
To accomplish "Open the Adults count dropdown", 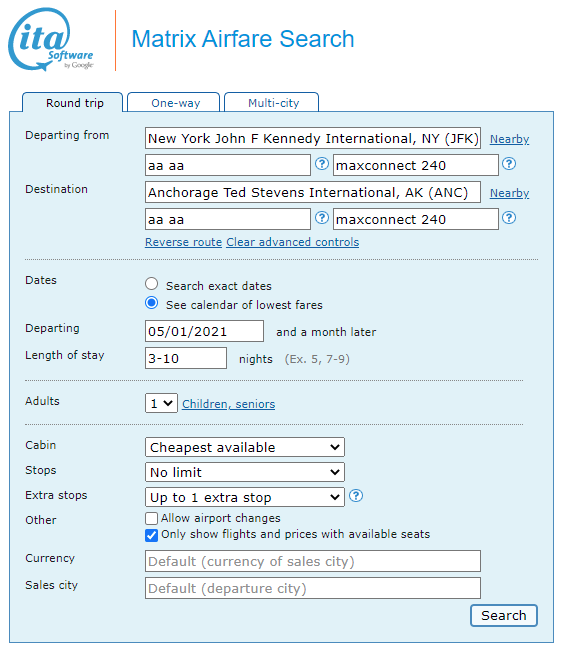I will click(x=161, y=403).
